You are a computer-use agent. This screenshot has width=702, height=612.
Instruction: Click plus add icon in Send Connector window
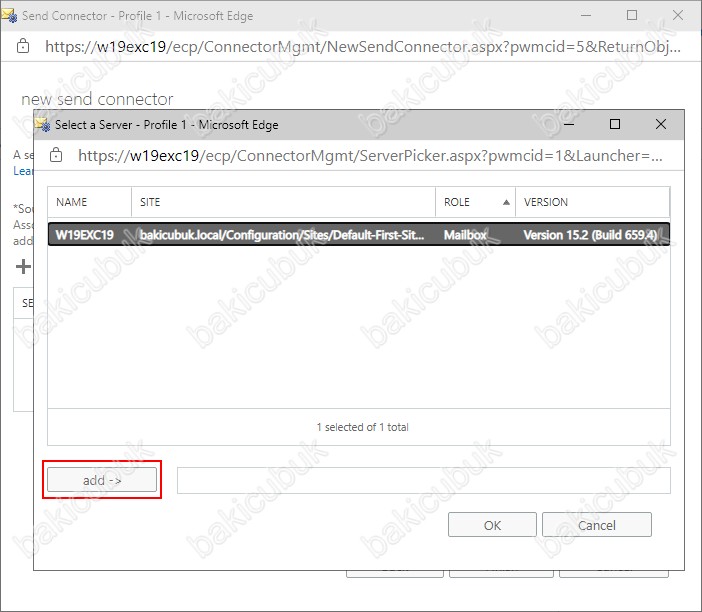tap(23, 266)
